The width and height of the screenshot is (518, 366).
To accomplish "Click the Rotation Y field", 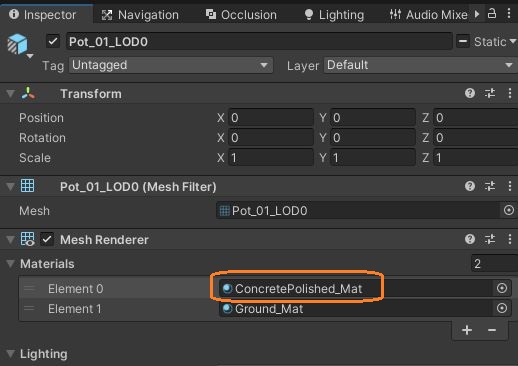I will coord(373,138).
